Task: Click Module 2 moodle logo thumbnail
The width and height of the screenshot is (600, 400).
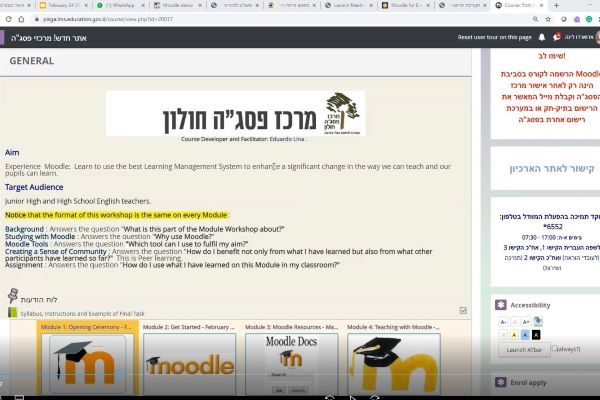Action: click(190, 364)
